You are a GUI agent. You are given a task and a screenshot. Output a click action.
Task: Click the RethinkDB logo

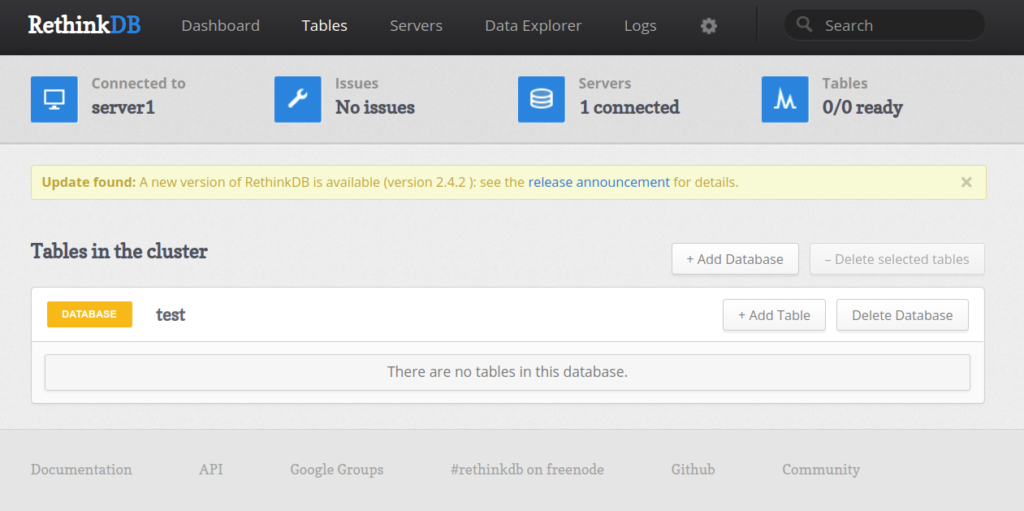click(84, 25)
